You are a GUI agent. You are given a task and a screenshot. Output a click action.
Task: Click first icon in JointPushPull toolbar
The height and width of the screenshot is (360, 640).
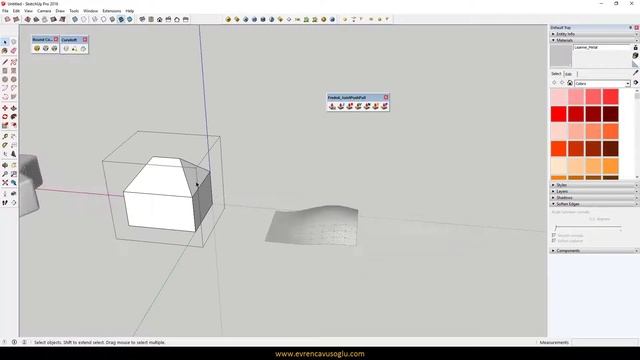coord(332,106)
